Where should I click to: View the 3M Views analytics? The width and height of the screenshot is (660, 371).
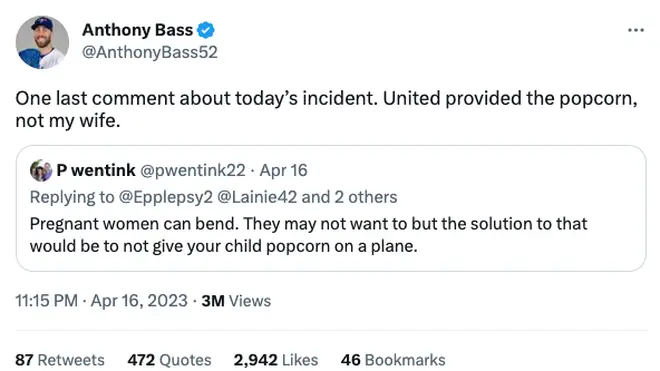point(236,301)
